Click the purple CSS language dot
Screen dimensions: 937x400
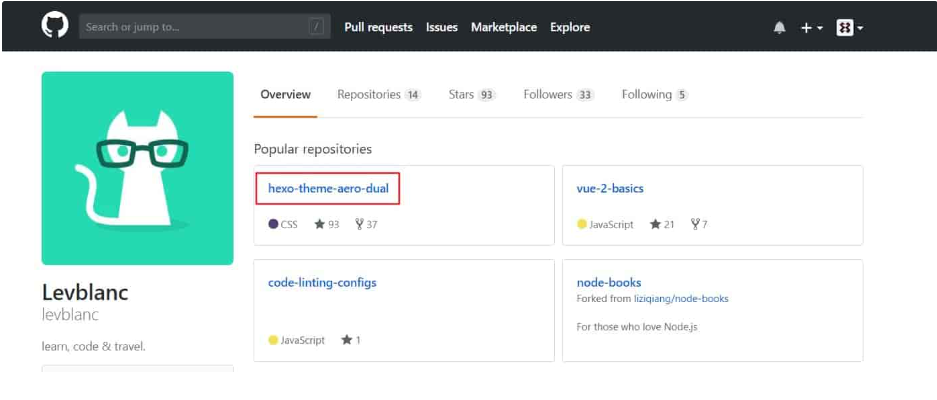coord(273,224)
